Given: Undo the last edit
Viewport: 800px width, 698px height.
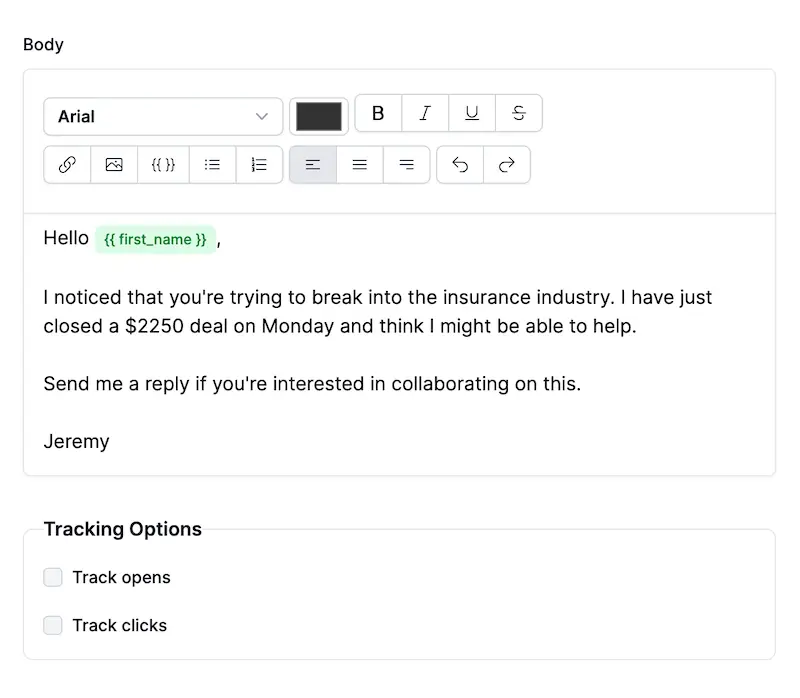Looking at the screenshot, I should [459, 164].
